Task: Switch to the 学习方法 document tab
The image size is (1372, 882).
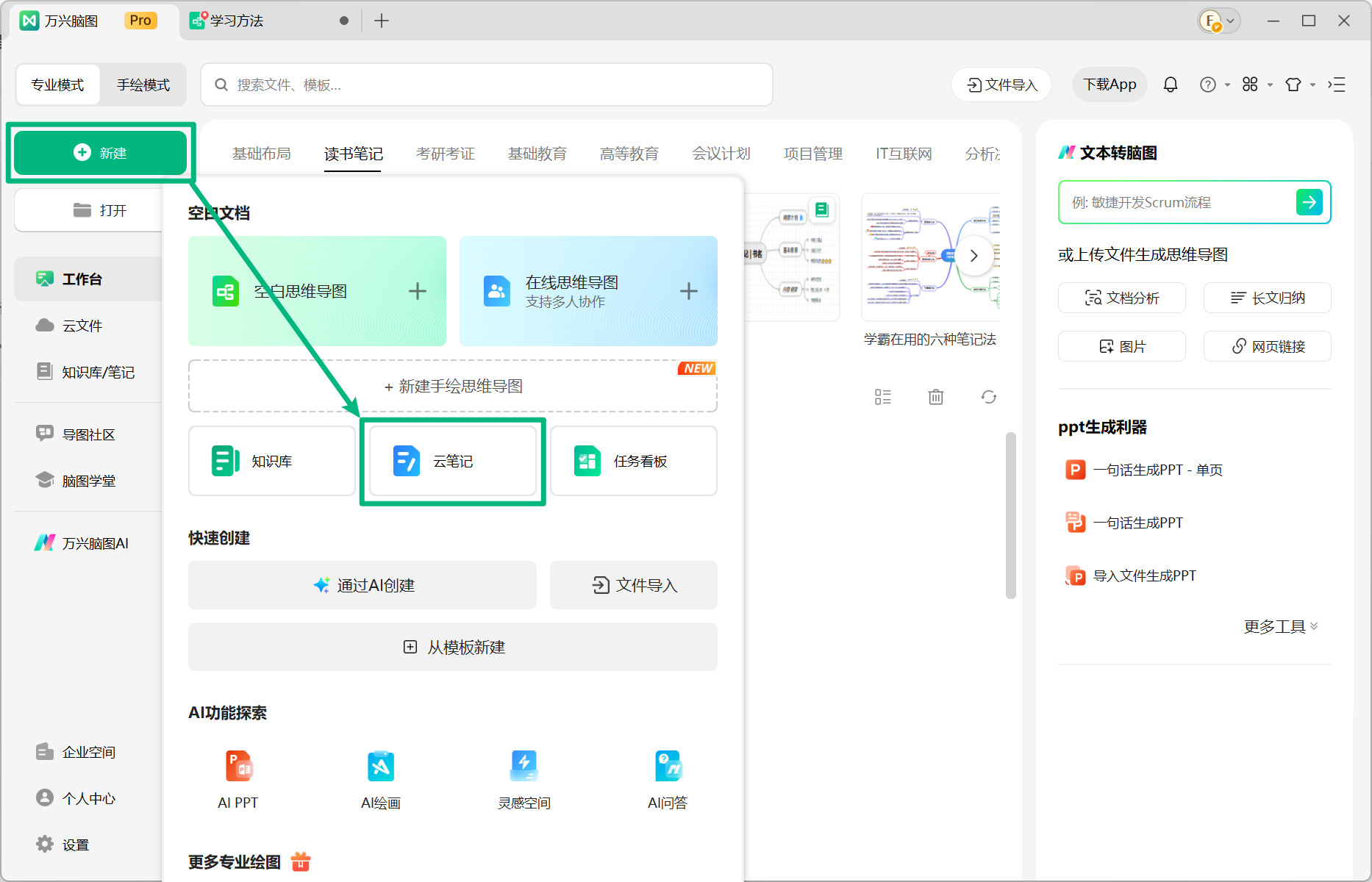Action: (268, 21)
